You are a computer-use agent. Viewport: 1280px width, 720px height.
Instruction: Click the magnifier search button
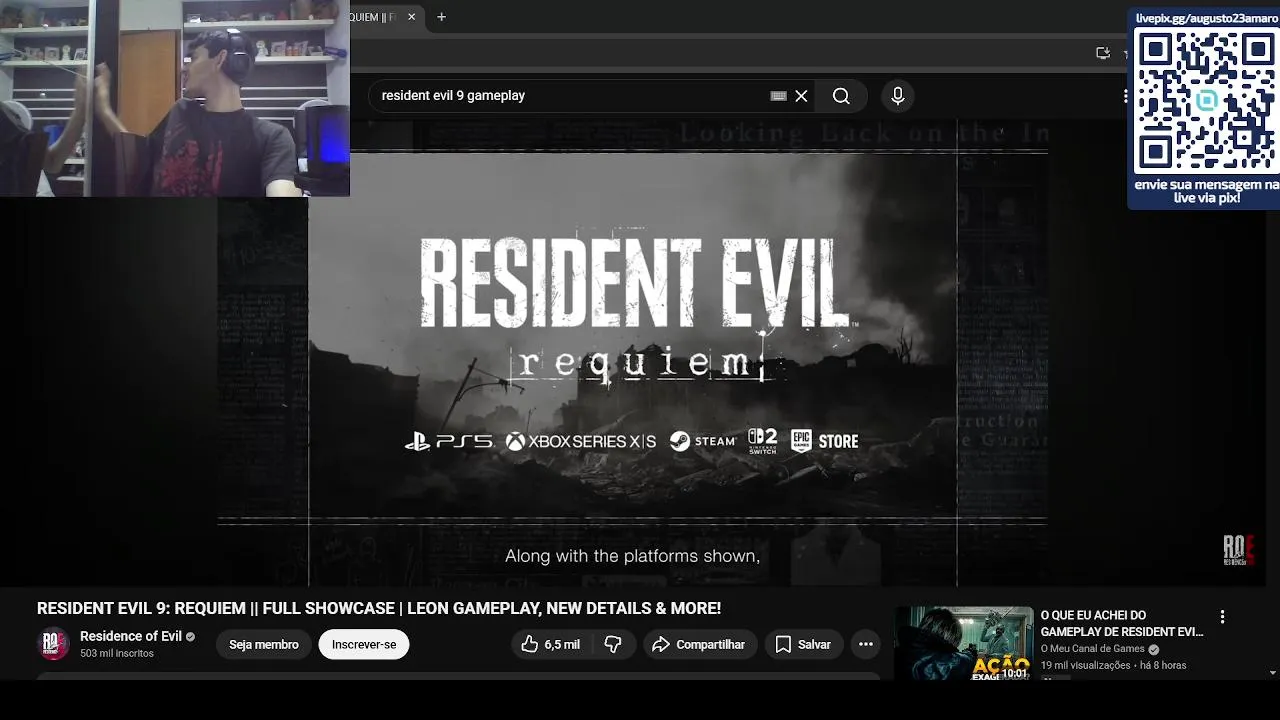841,96
